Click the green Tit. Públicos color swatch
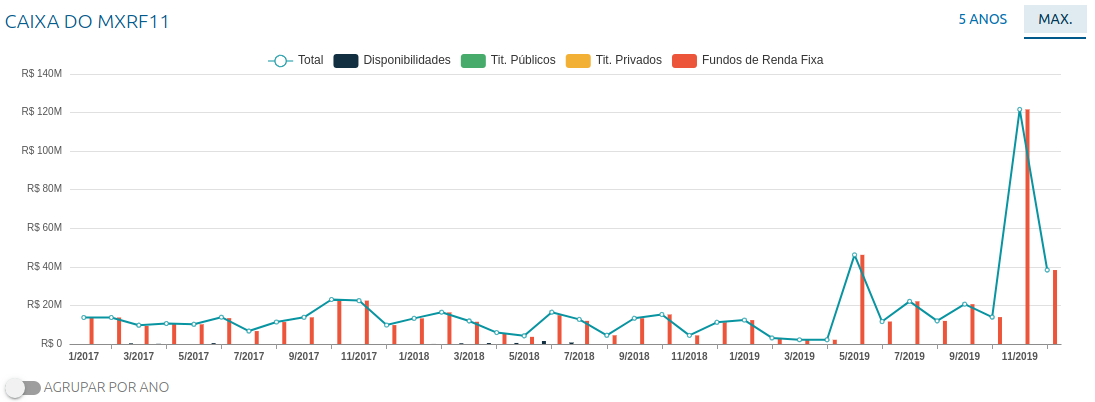The image size is (1095, 402). click(x=473, y=61)
